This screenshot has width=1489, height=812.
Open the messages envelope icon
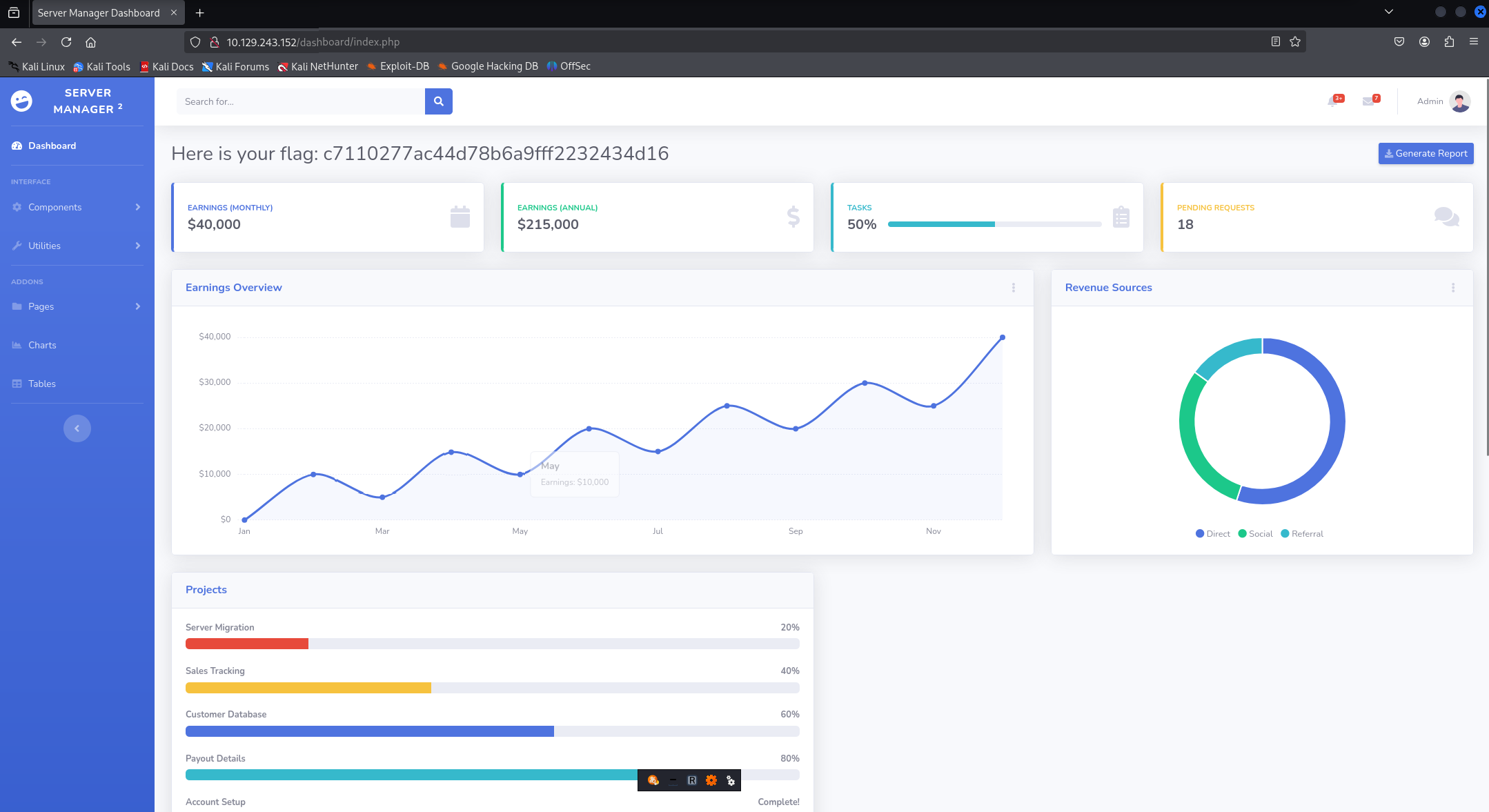click(1368, 101)
